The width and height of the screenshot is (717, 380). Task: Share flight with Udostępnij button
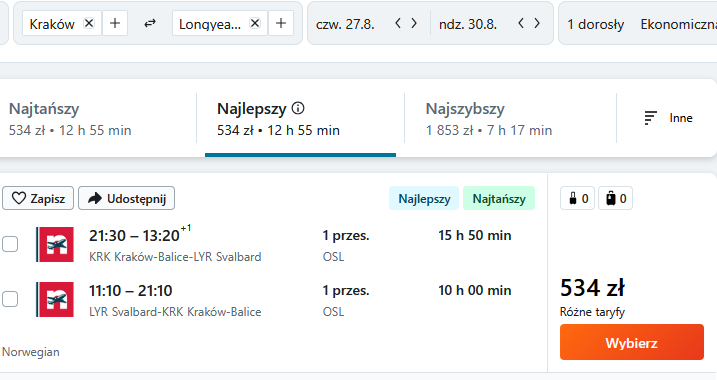pos(127,198)
